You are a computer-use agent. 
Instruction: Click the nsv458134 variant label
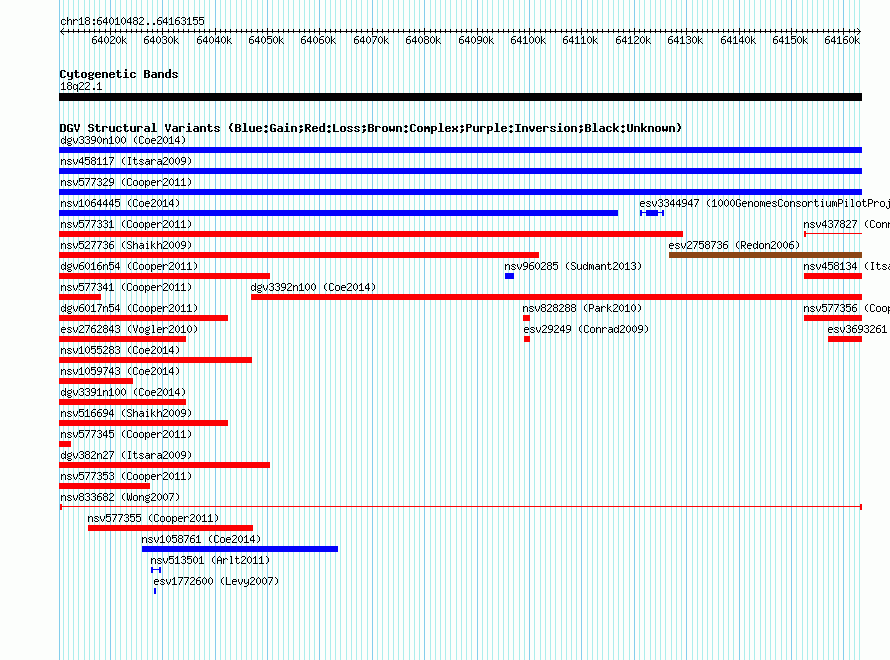coord(846,266)
